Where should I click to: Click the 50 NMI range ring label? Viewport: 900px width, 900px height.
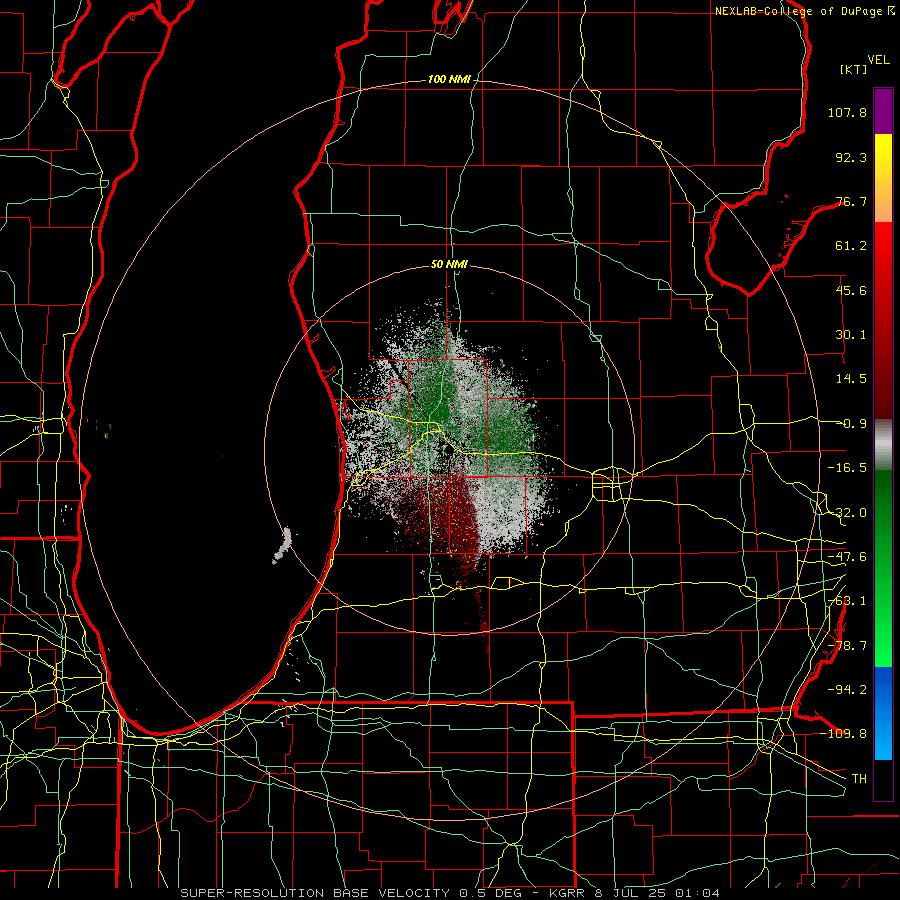pos(449,265)
